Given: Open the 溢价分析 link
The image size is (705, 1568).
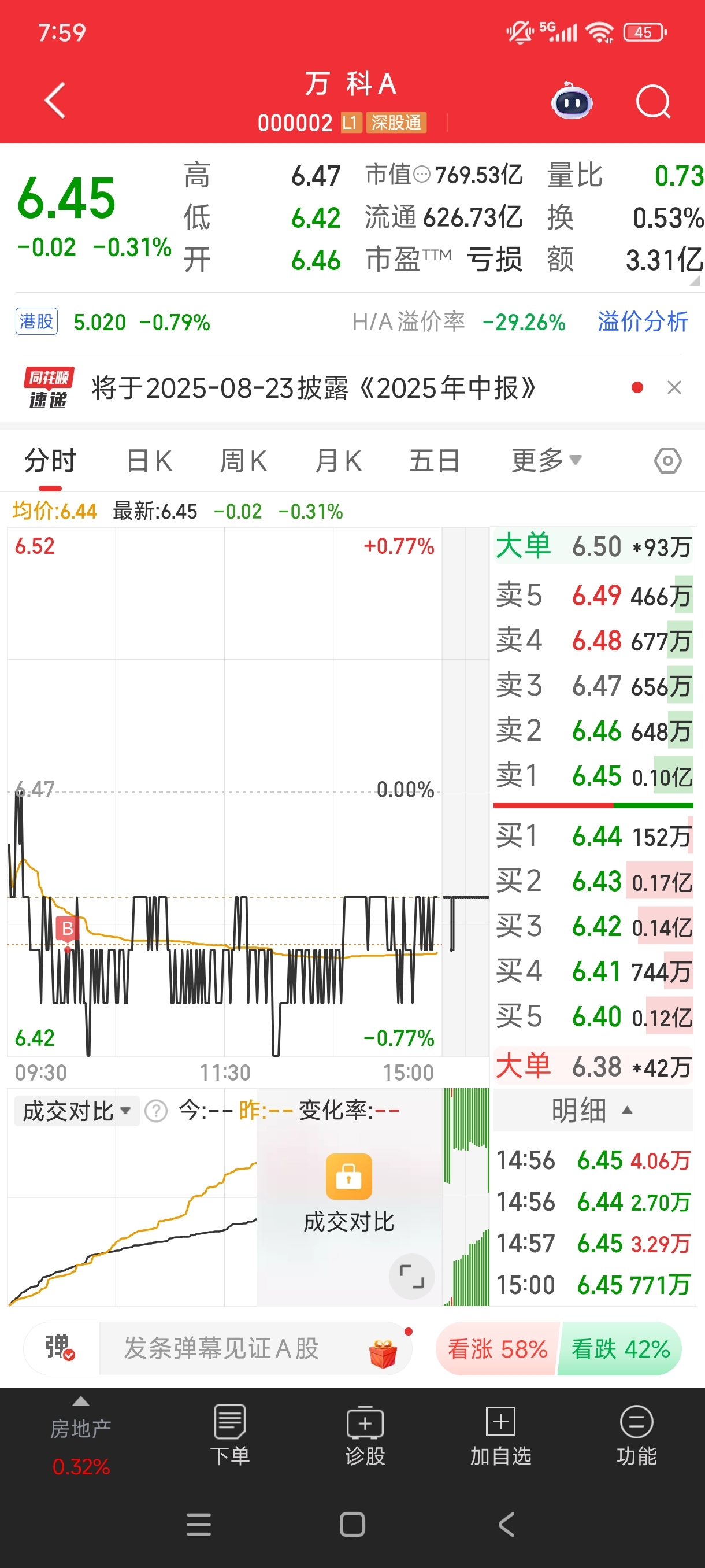Looking at the screenshot, I should click(643, 321).
